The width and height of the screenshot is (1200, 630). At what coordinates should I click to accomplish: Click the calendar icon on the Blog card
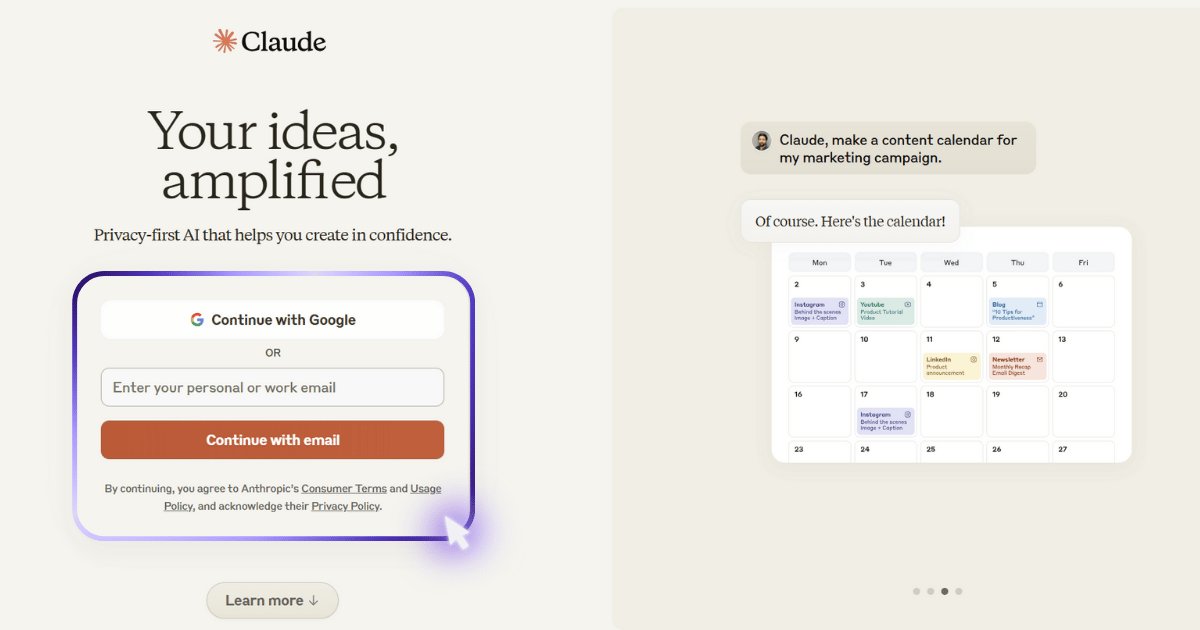pos(1039,304)
